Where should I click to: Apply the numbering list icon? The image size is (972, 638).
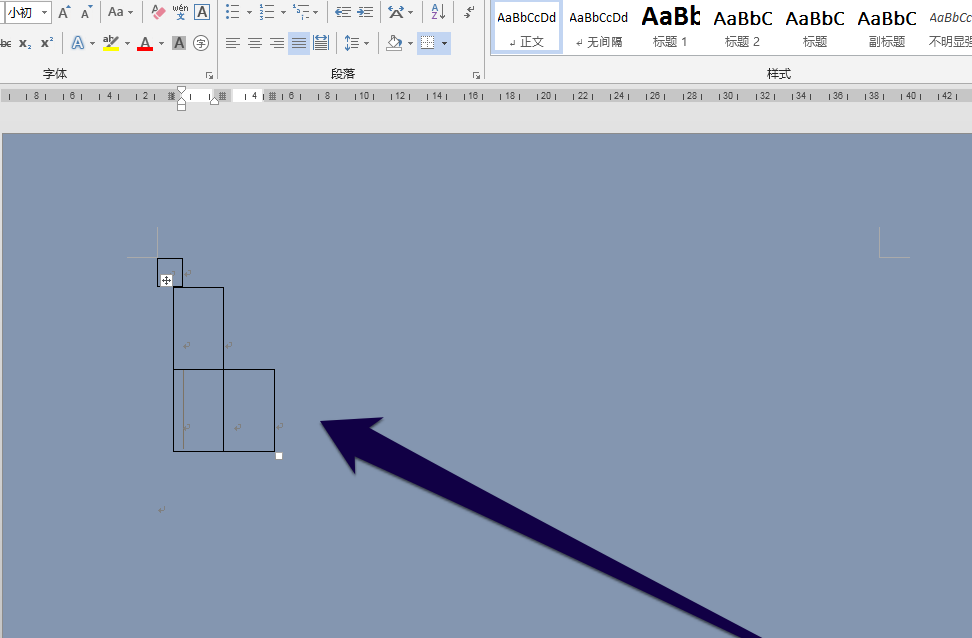(267, 12)
